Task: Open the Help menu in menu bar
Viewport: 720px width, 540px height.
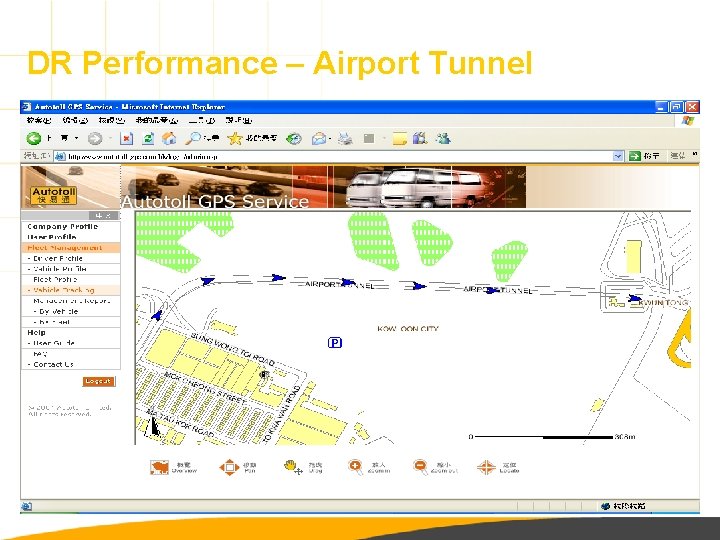Action: point(238,120)
